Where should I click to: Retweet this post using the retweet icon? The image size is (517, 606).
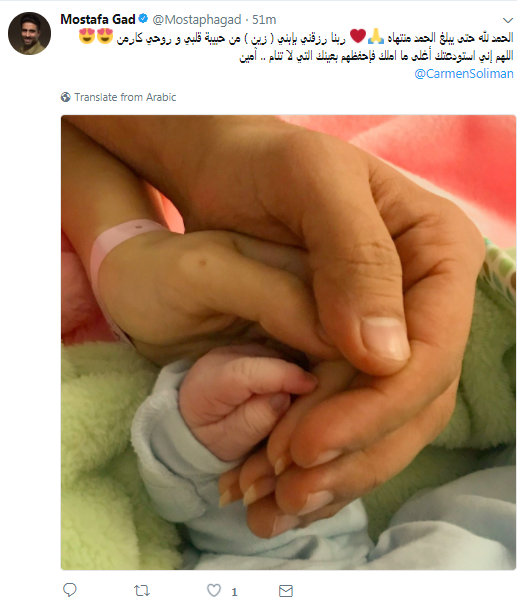[x=142, y=591]
